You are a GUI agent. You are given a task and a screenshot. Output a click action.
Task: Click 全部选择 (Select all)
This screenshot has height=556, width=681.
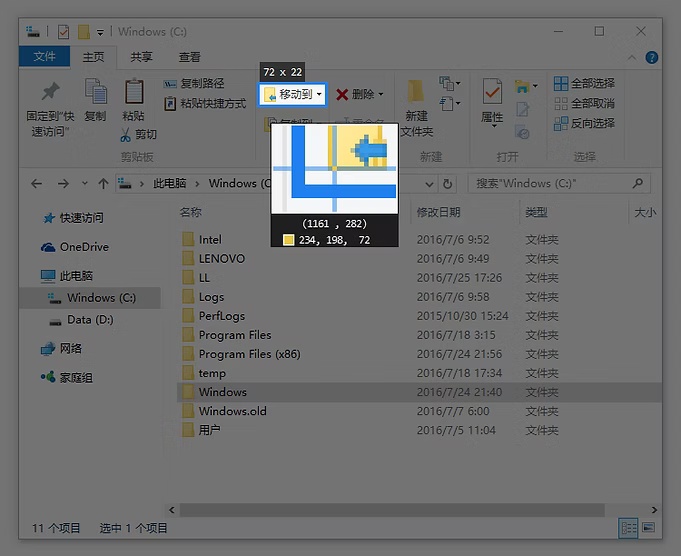585,84
